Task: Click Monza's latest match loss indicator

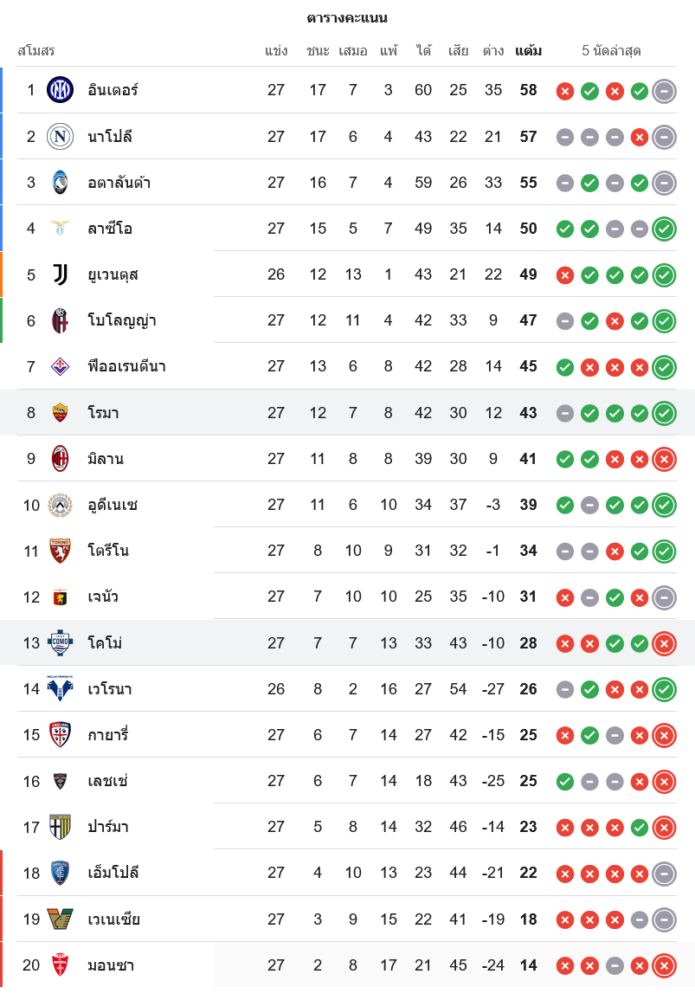Action: (x=664, y=965)
